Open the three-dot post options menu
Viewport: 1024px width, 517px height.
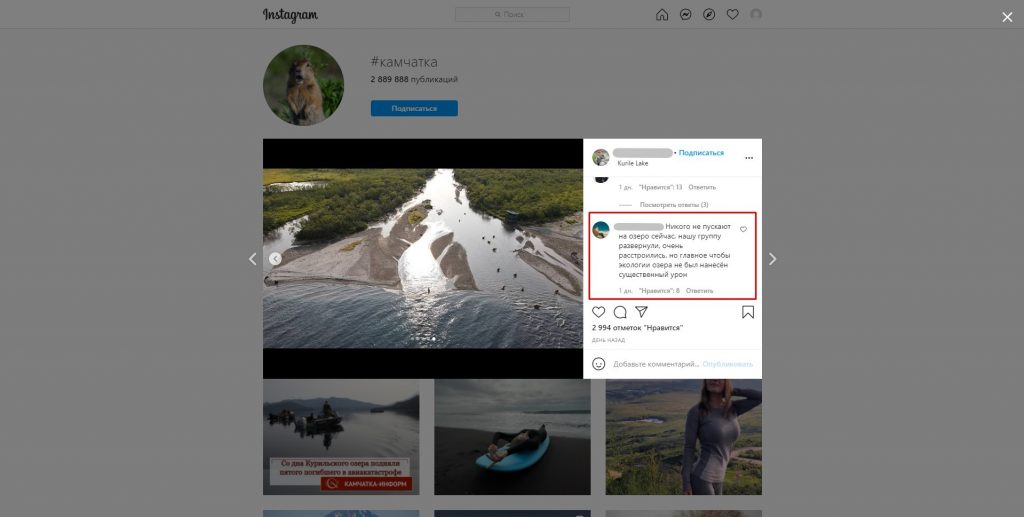coord(748,157)
